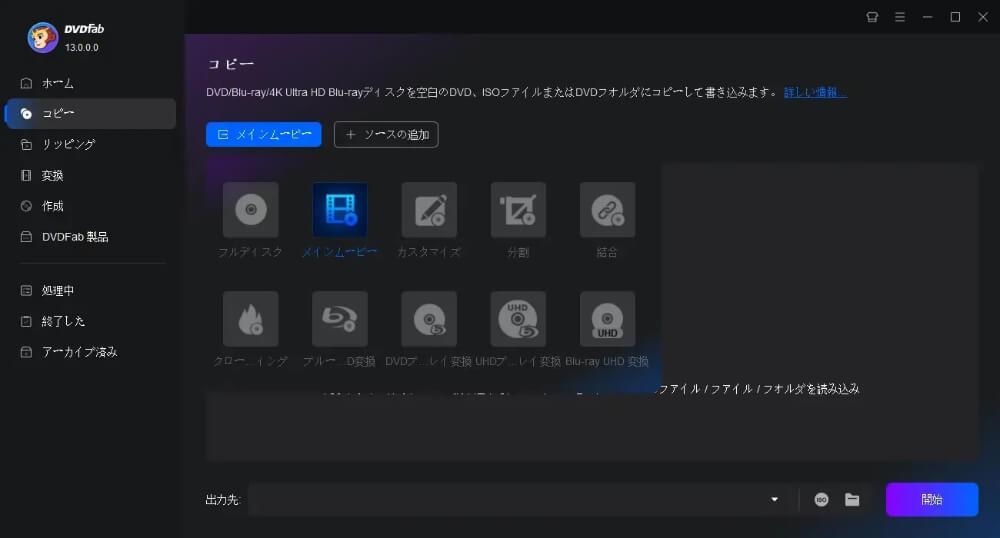Open the hamburger menu in title bar

point(899,17)
